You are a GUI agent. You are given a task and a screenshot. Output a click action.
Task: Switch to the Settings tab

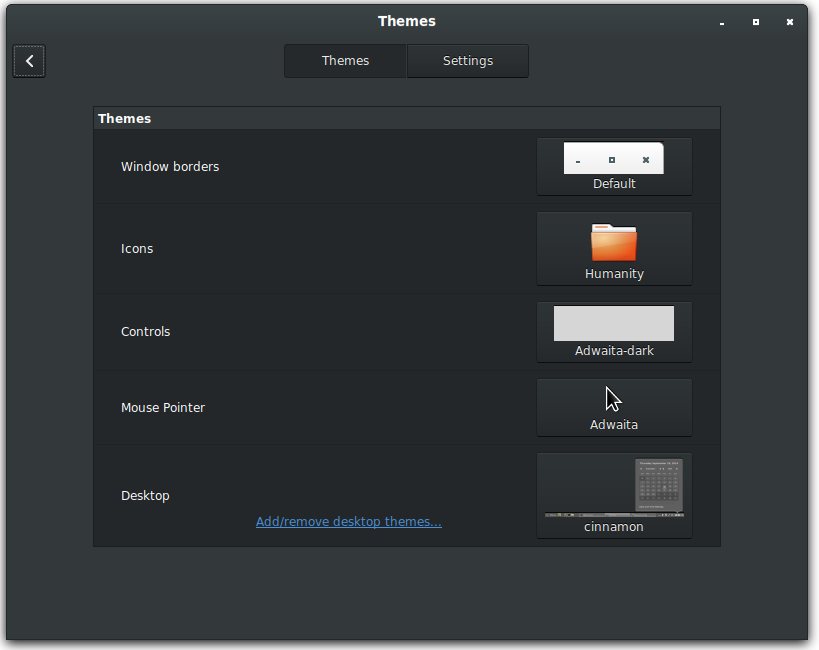coord(467,60)
